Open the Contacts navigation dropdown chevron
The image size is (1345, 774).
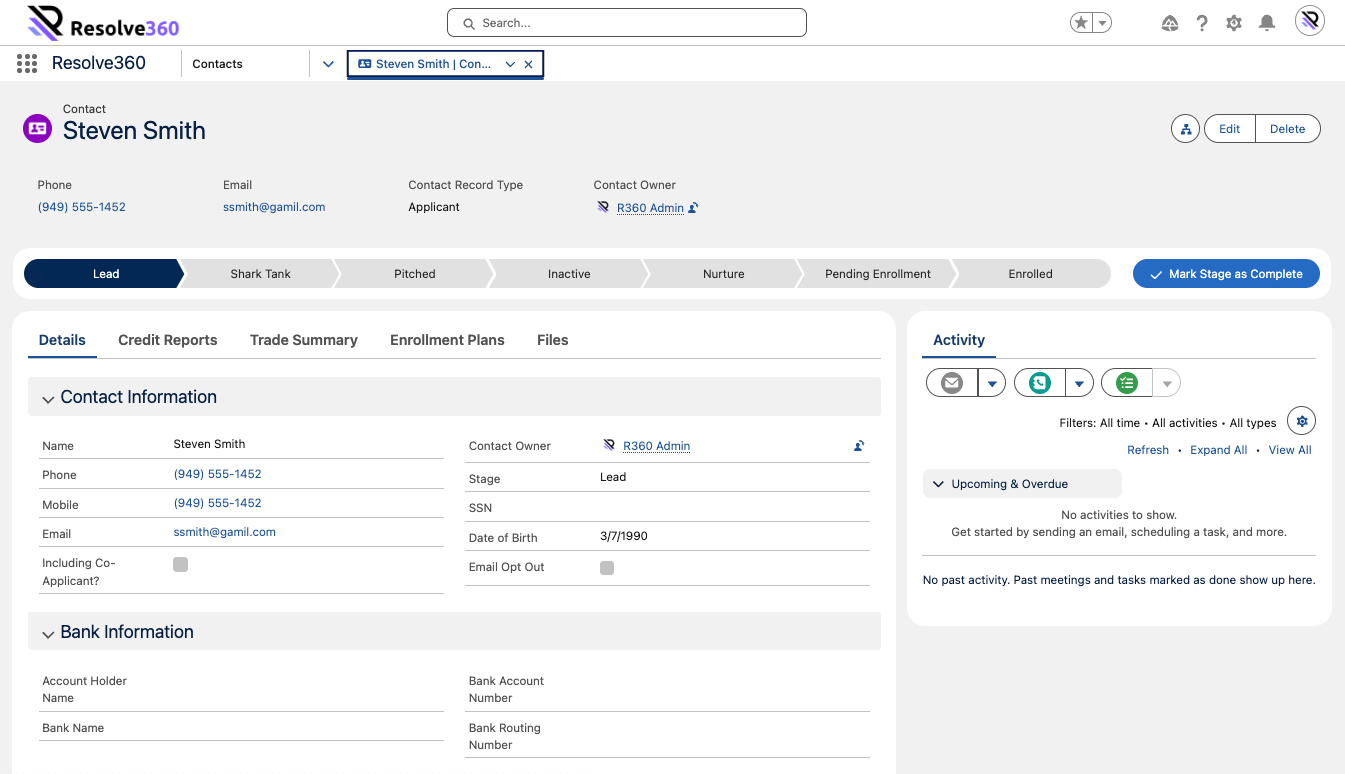[x=328, y=64]
